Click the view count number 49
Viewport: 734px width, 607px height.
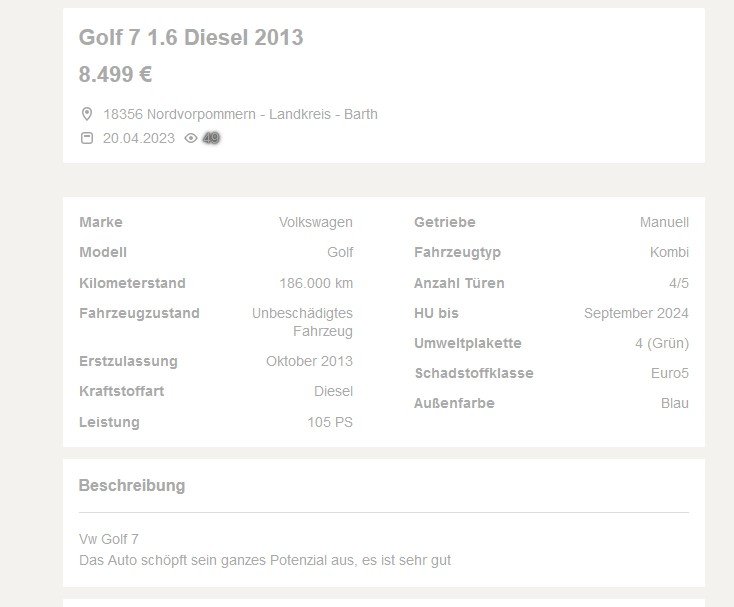(x=211, y=138)
